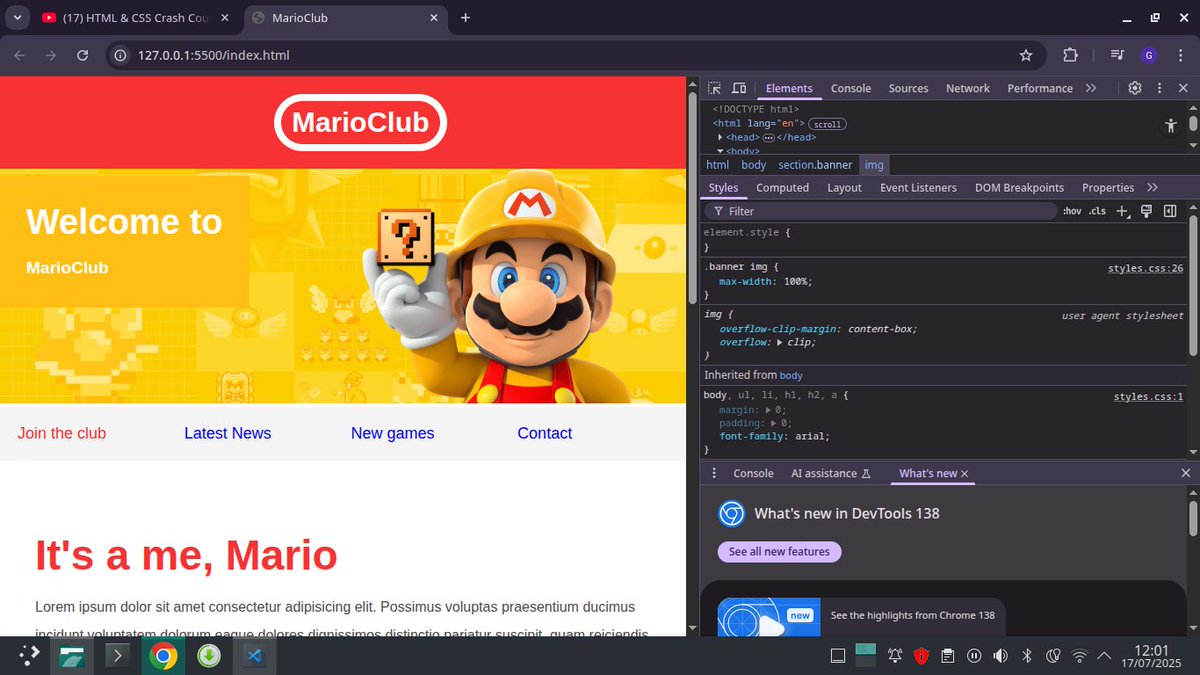Image resolution: width=1200 pixels, height=675 pixels.
Task: Open the media control icon in Chrome toolbar
Action: [x=1118, y=55]
